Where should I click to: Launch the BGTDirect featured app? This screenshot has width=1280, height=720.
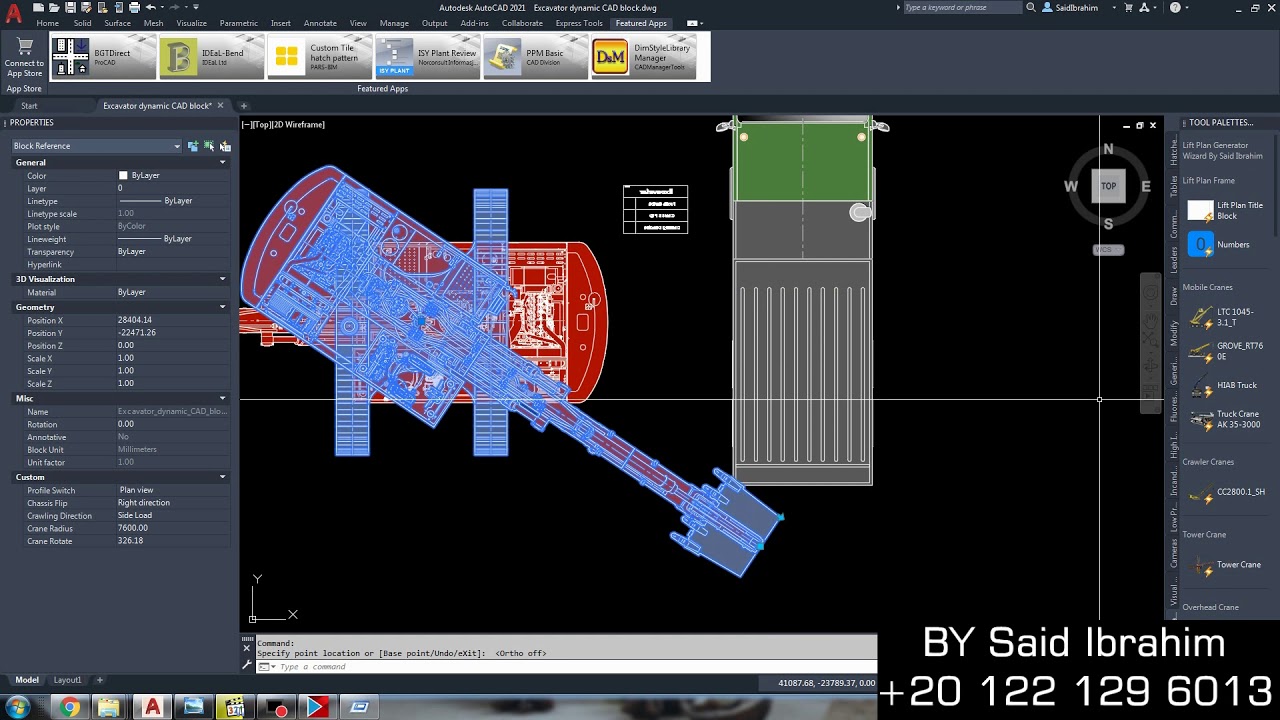[103, 57]
